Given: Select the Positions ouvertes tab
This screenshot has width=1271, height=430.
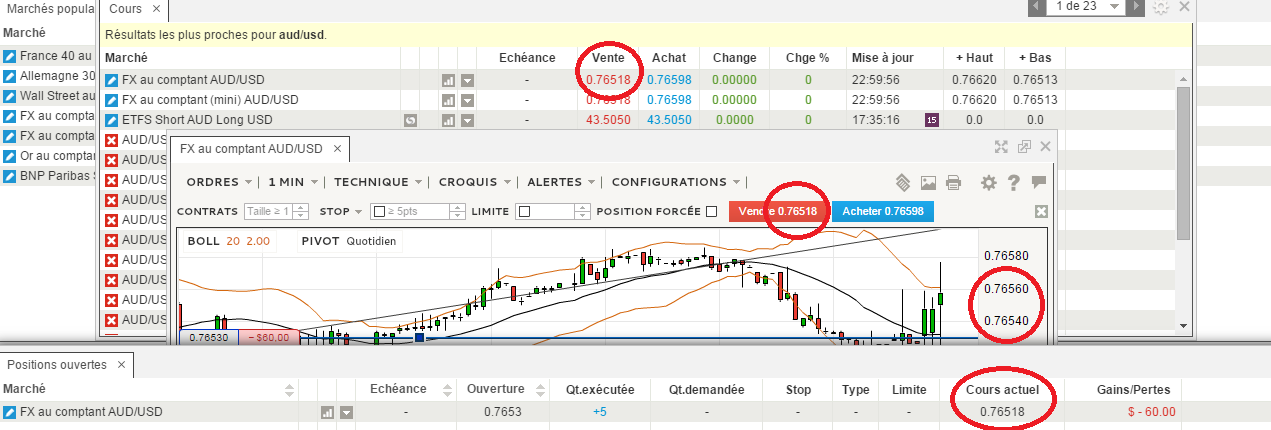Looking at the screenshot, I should (x=57, y=365).
